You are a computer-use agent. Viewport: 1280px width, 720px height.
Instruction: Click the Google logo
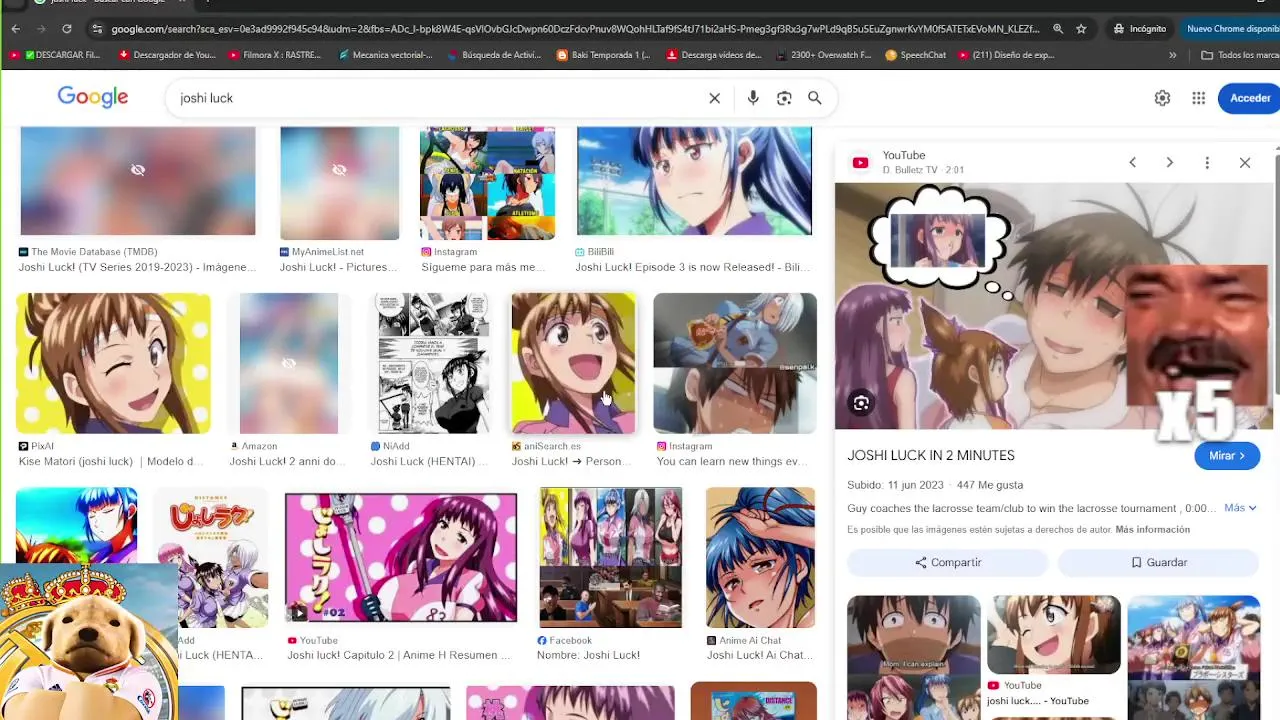tap(93, 97)
